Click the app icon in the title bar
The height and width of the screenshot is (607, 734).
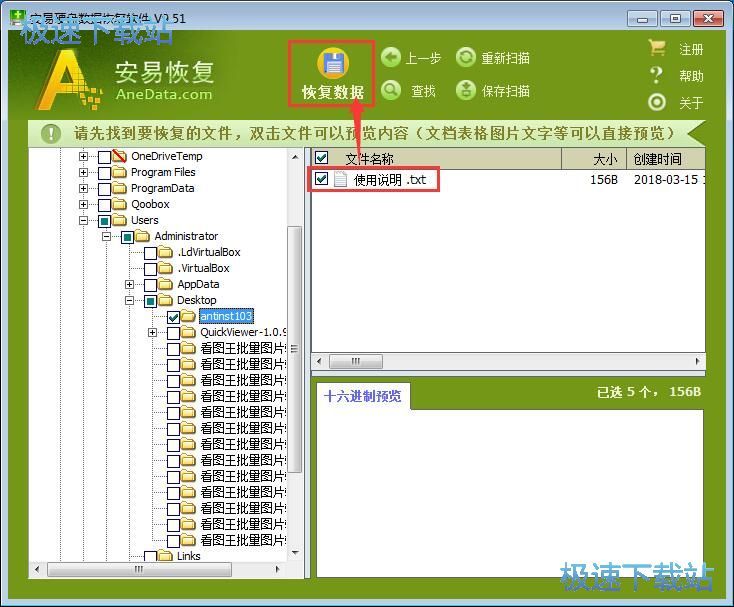click(x=18, y=18)
